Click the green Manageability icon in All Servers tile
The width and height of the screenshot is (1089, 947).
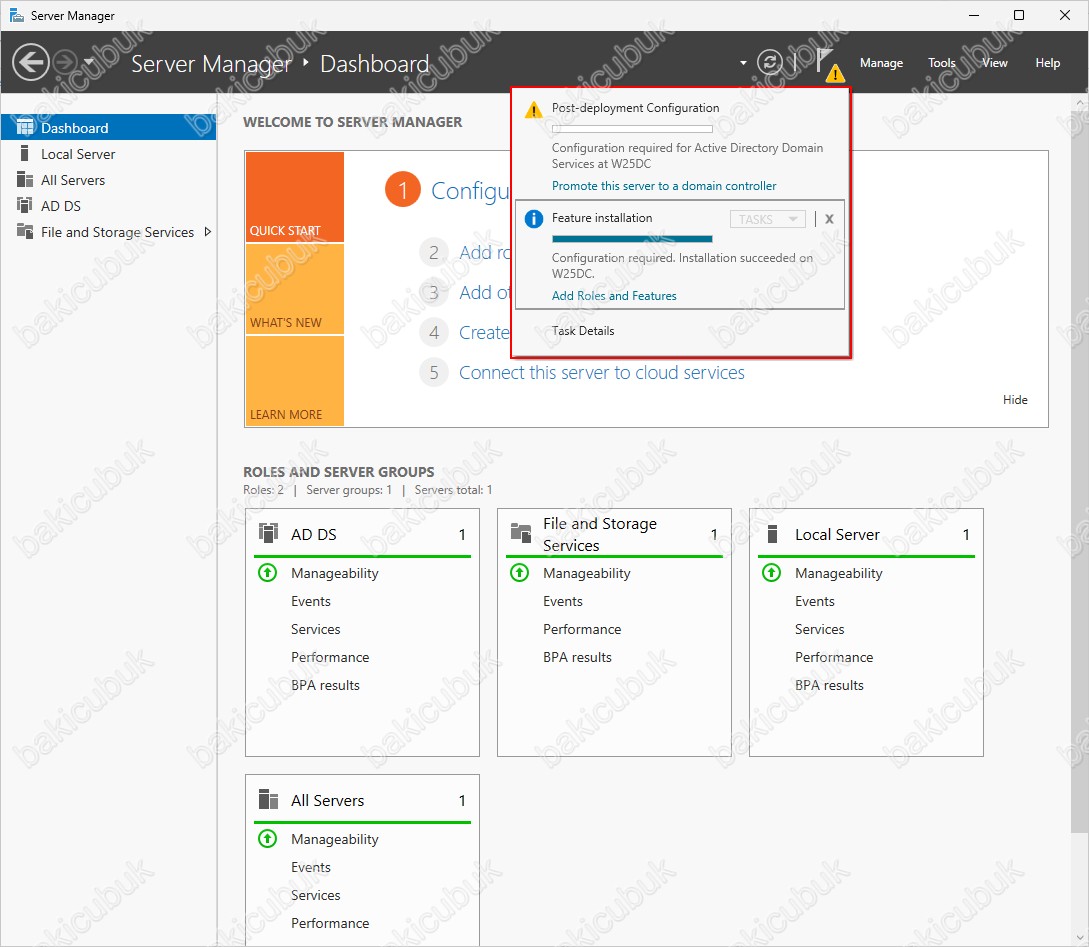pyautogui.click(x=267, y=839)
